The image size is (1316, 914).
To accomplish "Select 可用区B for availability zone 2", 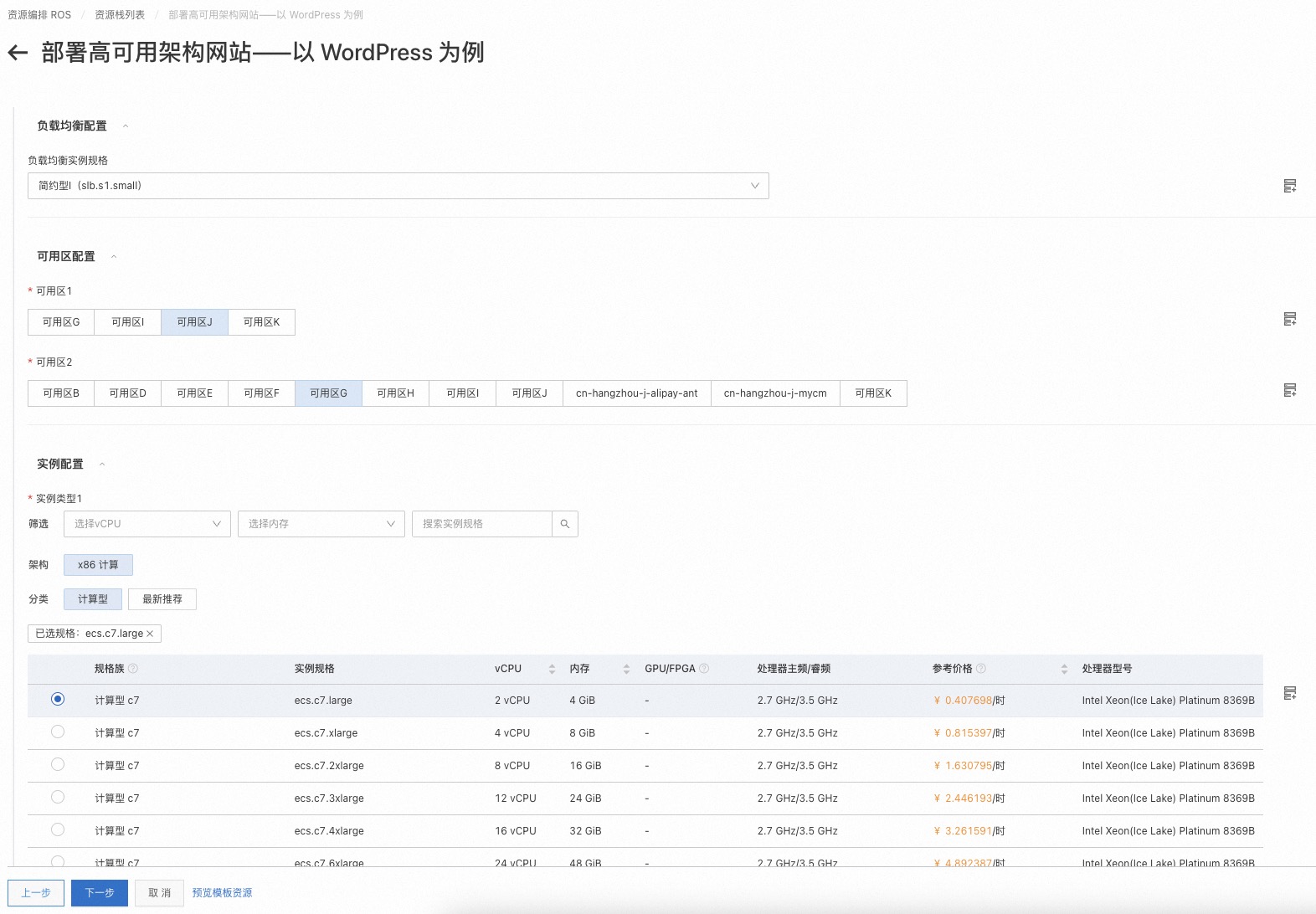I will point(61,393).
